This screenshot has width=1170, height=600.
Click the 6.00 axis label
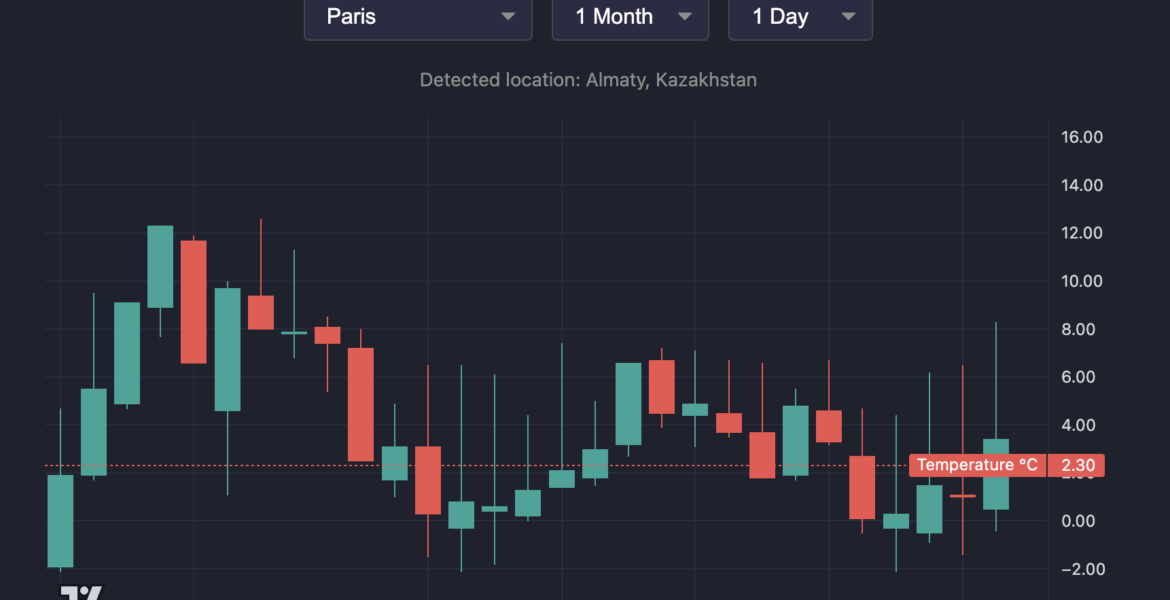1085,377
